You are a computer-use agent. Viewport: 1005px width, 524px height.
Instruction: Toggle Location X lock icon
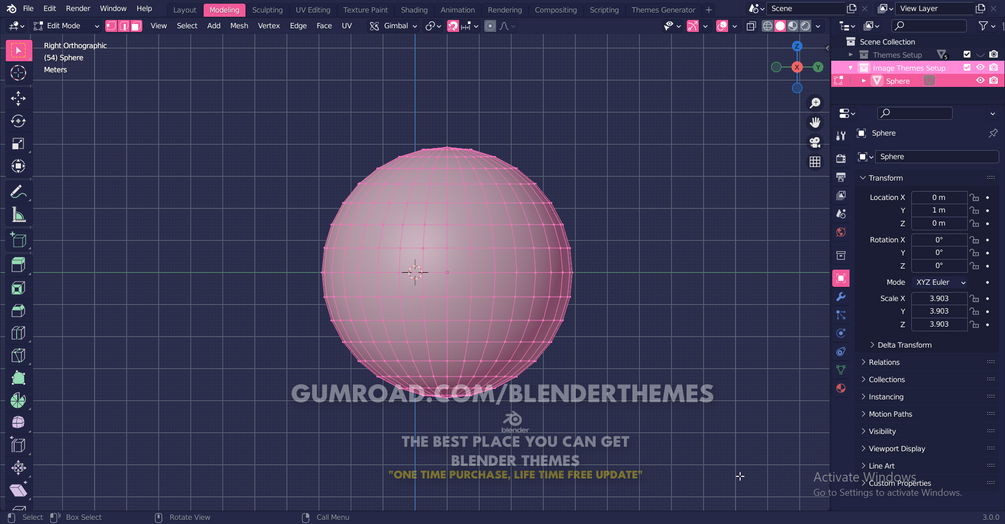pyautogui.click(x=974, y=197)
